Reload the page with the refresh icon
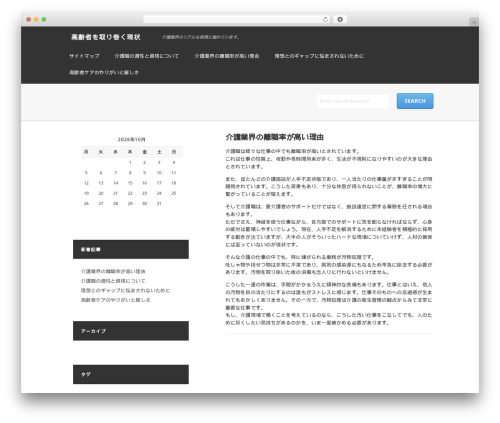This screenshot has height=423, width=500. [x=325, y=19]
